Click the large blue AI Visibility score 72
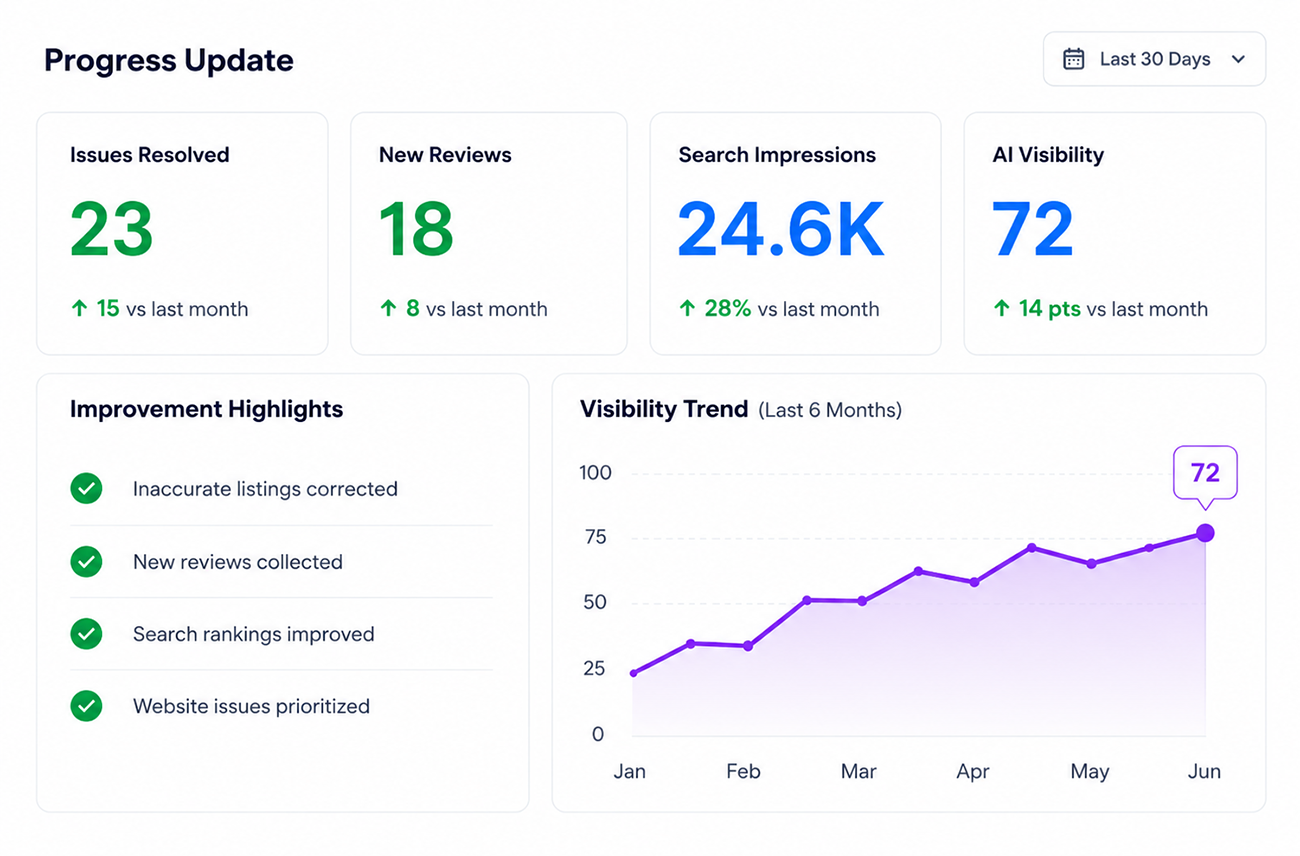This screenshot has height=856, width=1300. 1033,230
